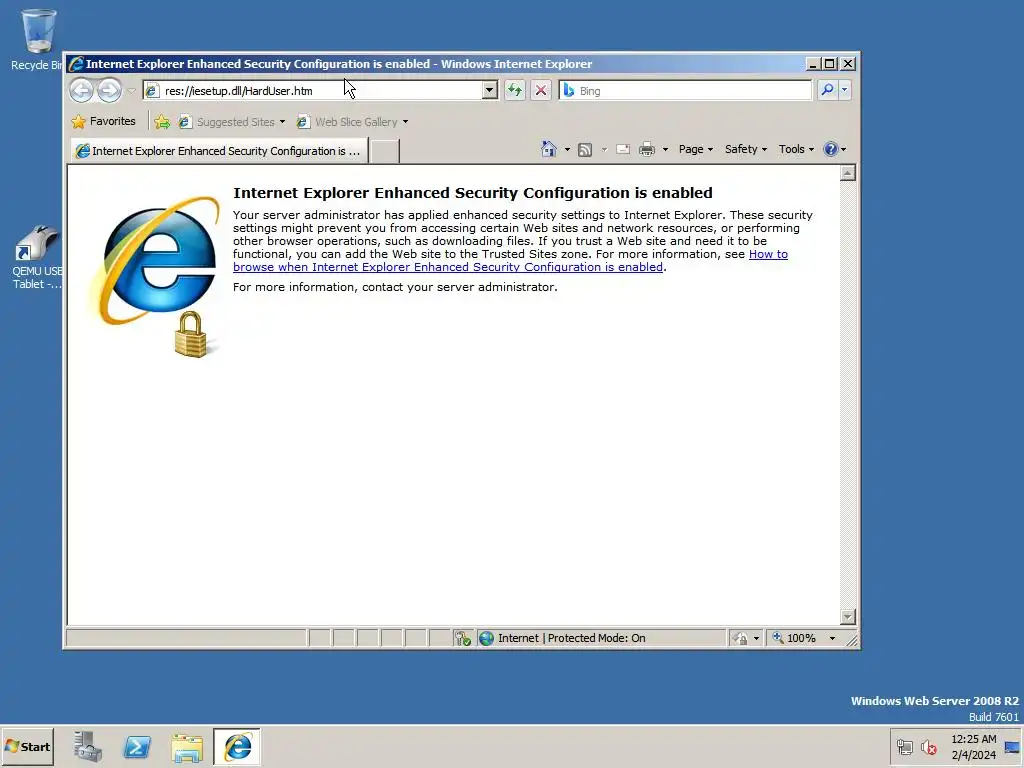Expand the Suggested Sites dropdown arrow

tap(282, 122)
